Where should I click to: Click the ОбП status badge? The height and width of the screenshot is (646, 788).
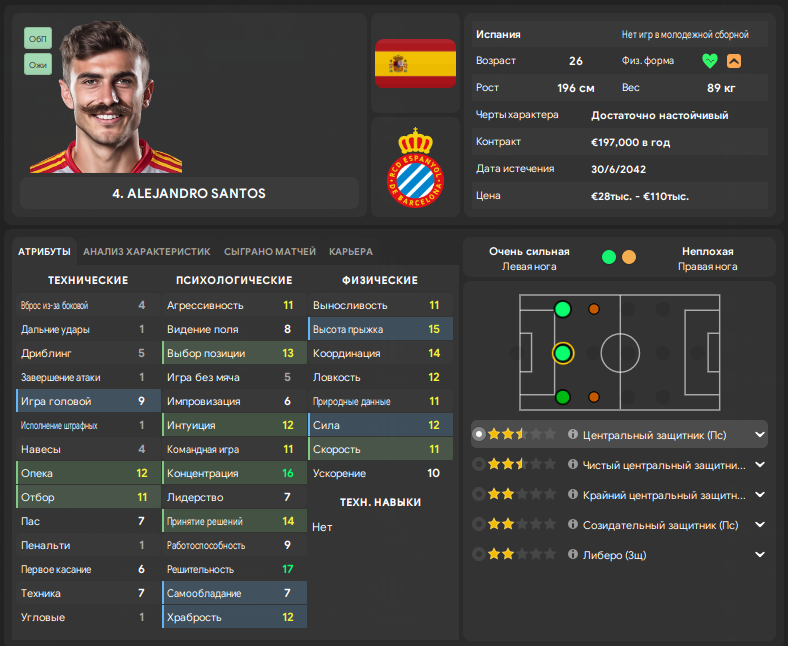38,39
